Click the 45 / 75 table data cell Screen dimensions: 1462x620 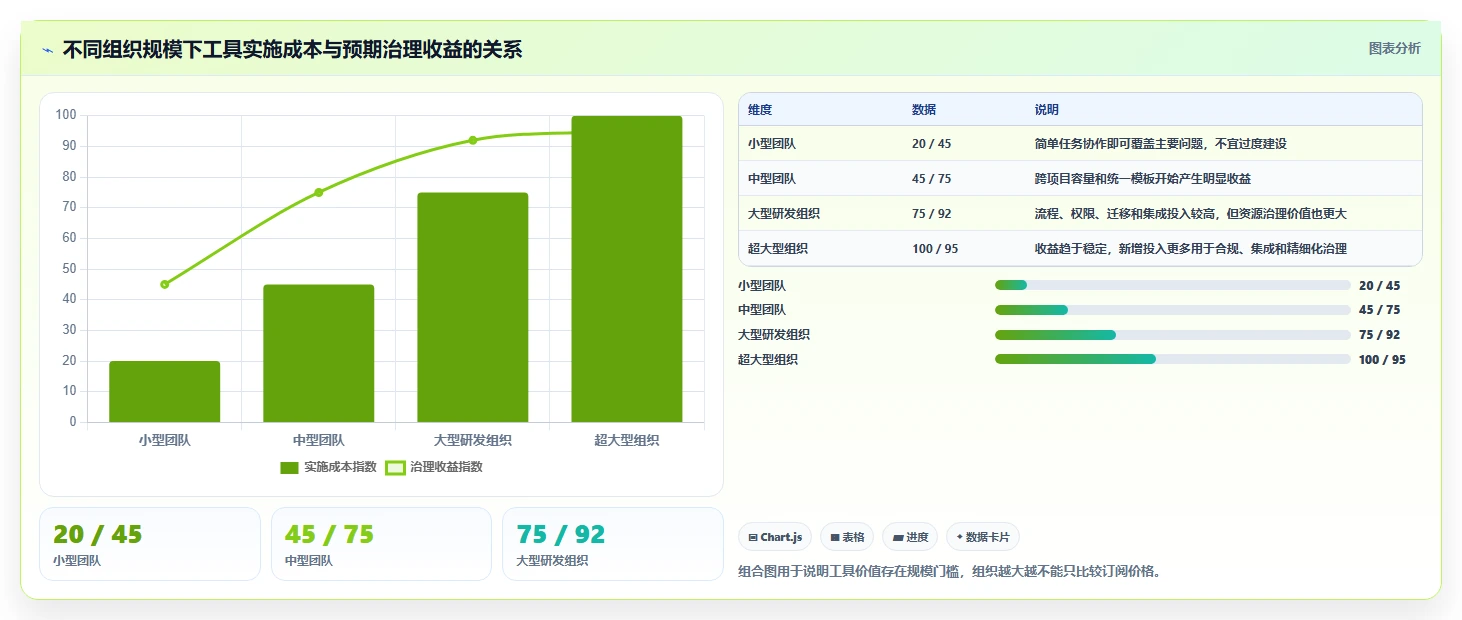pyautogui.click(x=932, y=179)
